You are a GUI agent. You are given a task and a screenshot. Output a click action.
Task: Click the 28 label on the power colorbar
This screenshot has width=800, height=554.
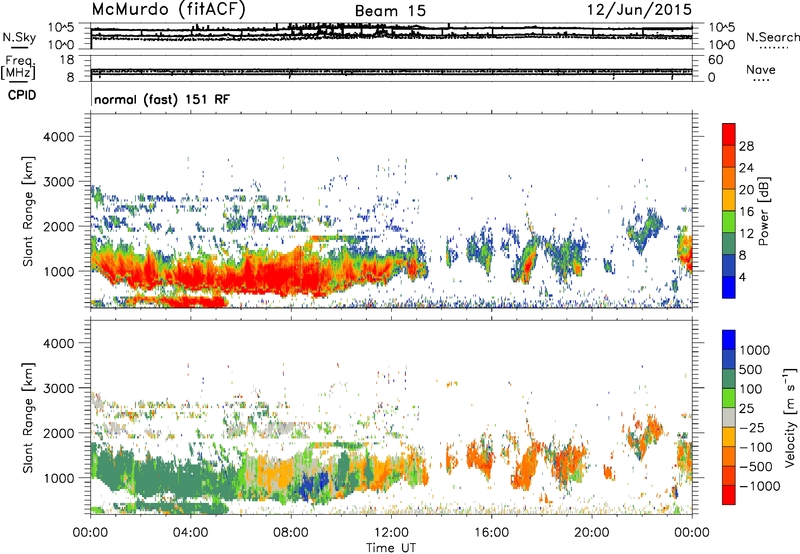click(746, 146)
